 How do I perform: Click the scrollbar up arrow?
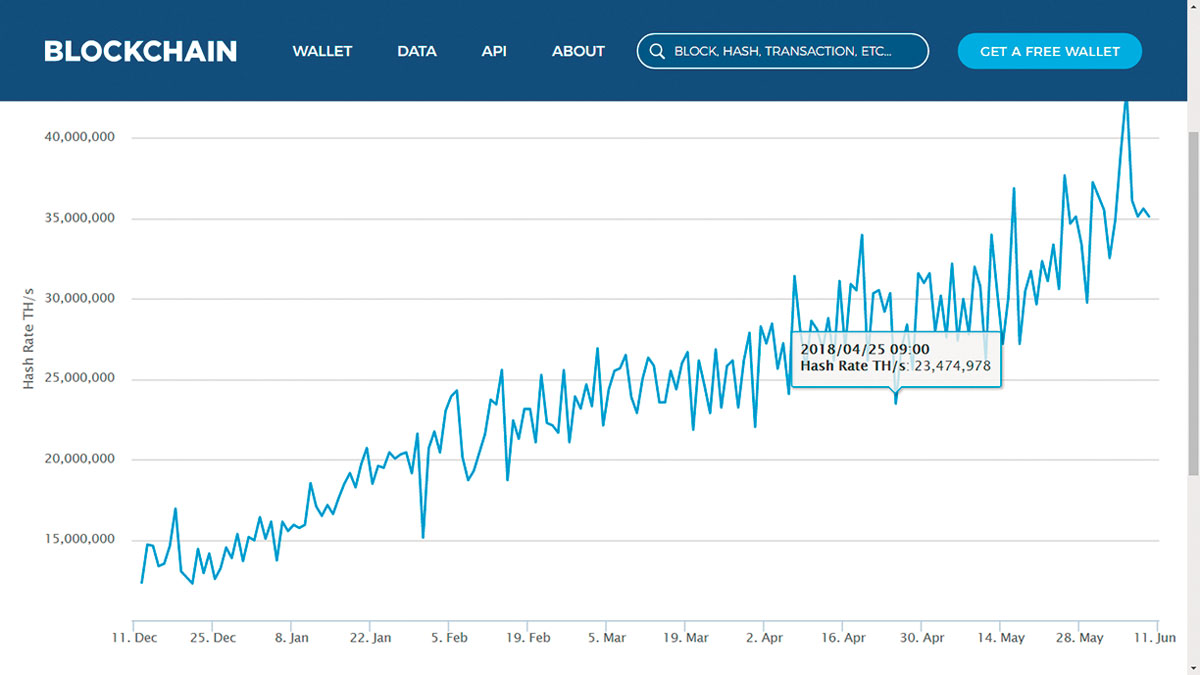[1192, 8]
